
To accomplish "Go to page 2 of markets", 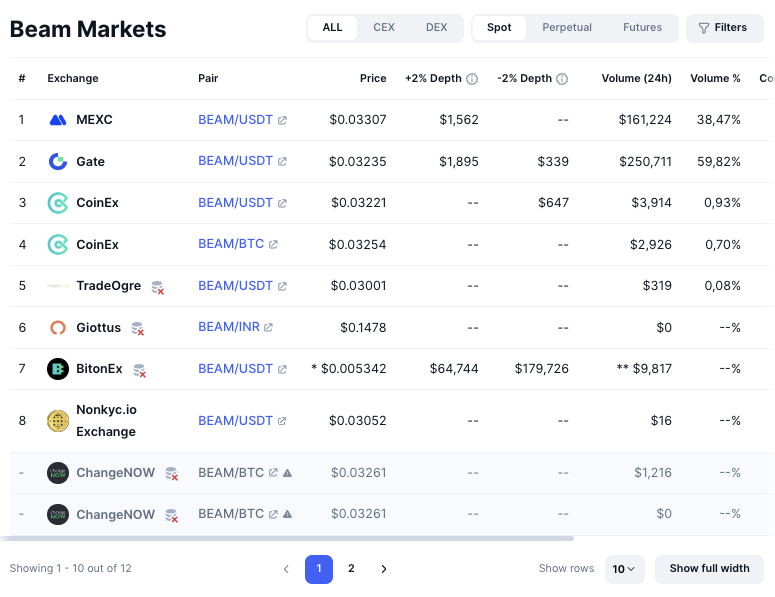I will tap(351, 569).
